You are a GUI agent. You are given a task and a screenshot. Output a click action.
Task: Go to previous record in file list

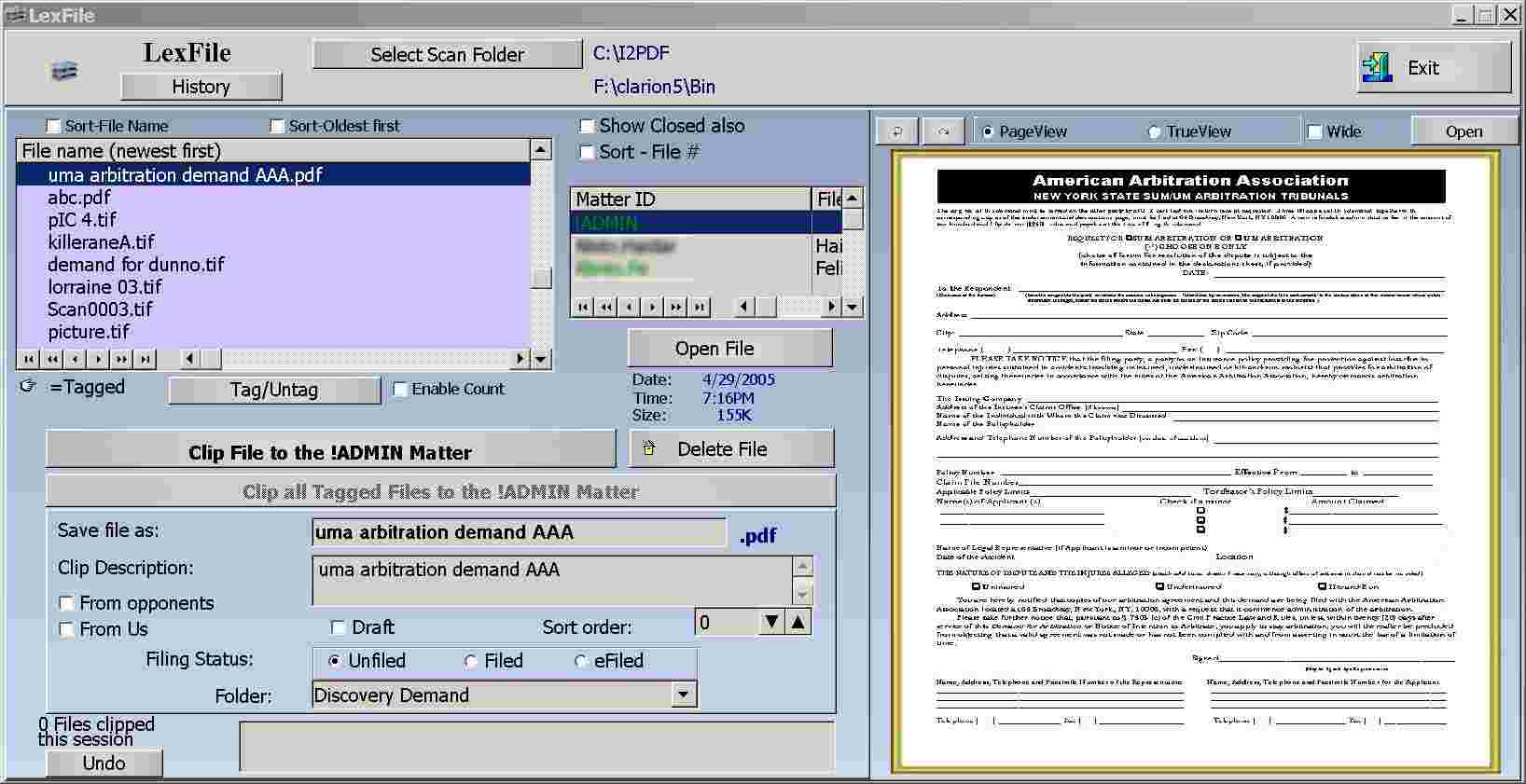tap(76, 359)
